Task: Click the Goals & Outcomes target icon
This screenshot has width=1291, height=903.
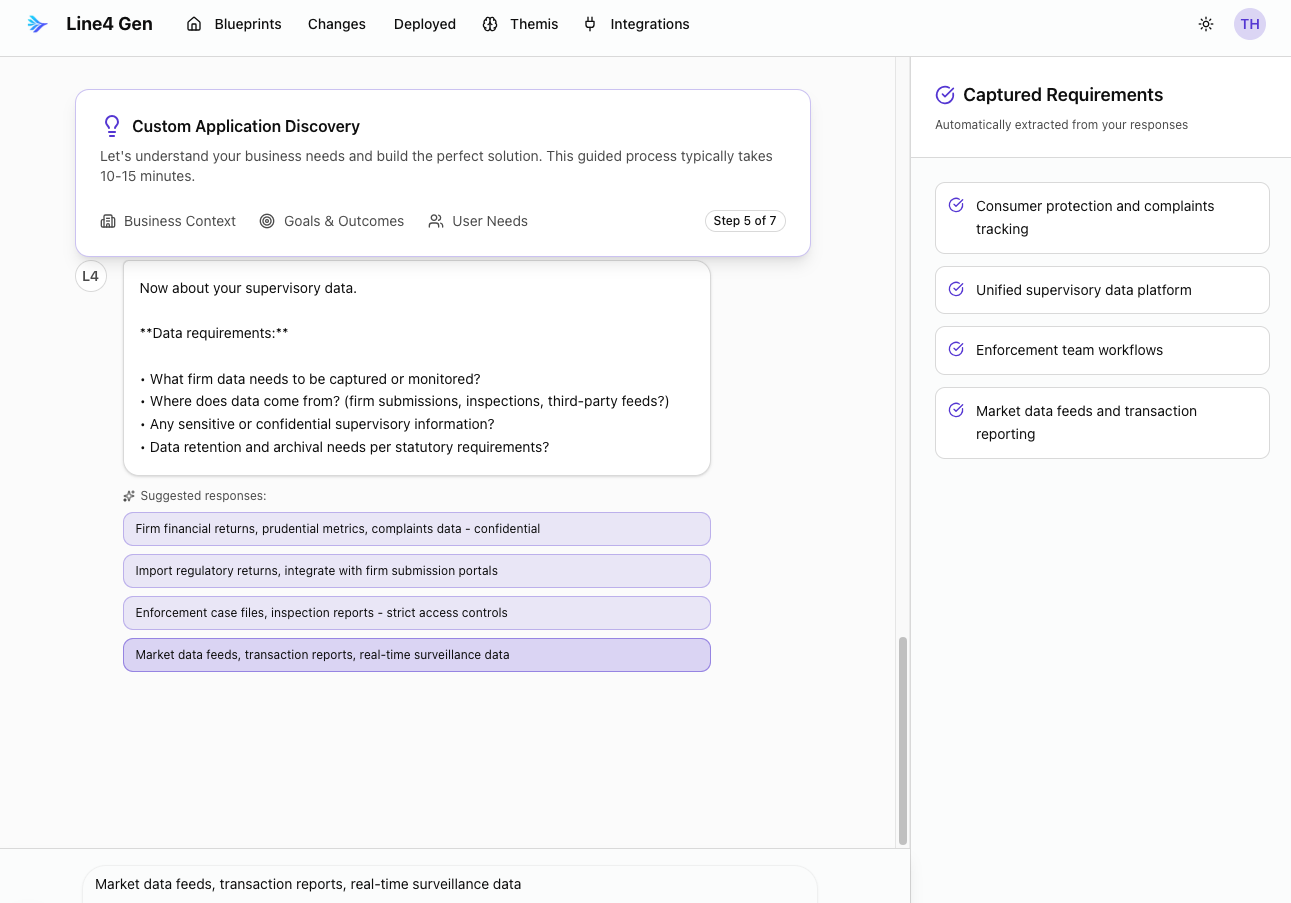Action: 267,221
